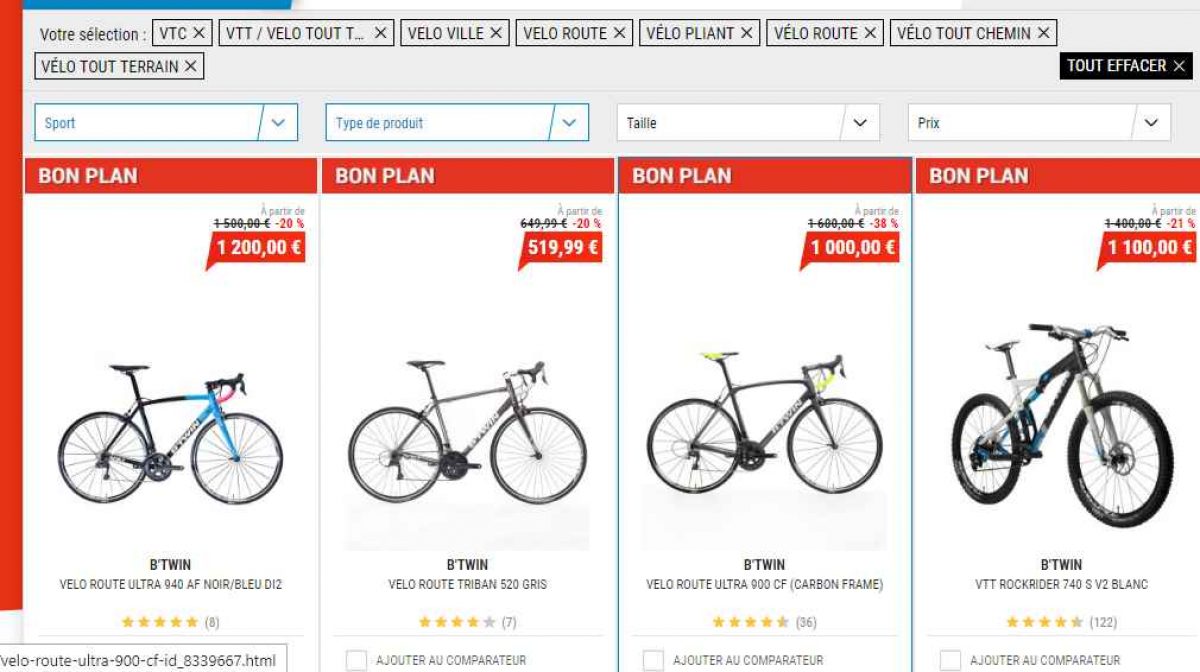The image size is (1200, 672).
Task: Remove the VÉLO TOUT CHEMIN filter
Action: (1044, 33)
